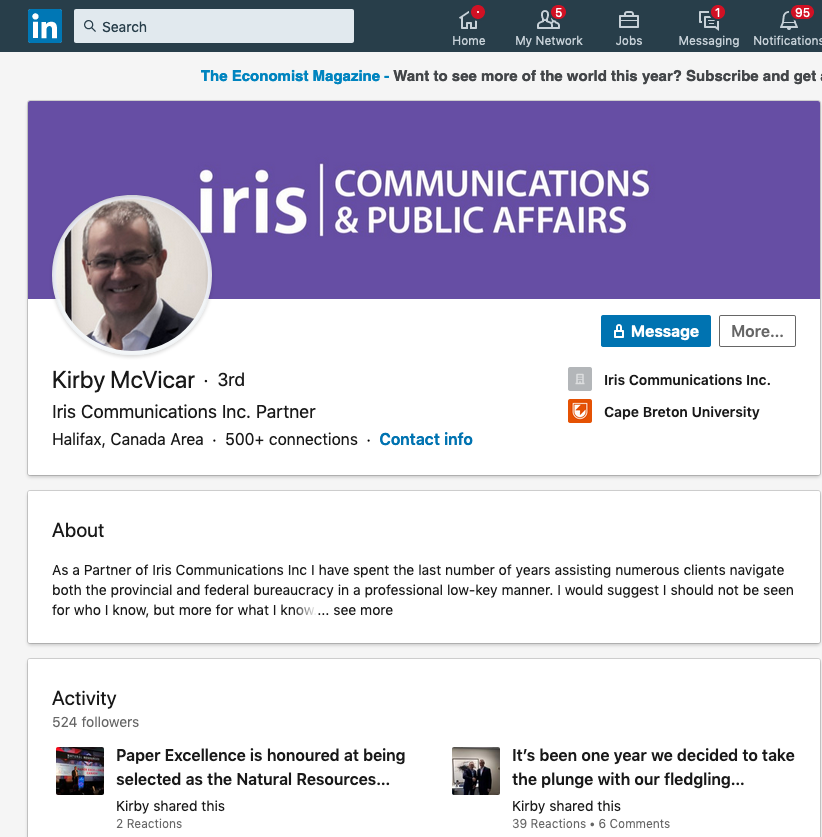Open the one year anniversary post thumbnail
The height and width of the screenshot is (837, 822).
tap(476, 771)
